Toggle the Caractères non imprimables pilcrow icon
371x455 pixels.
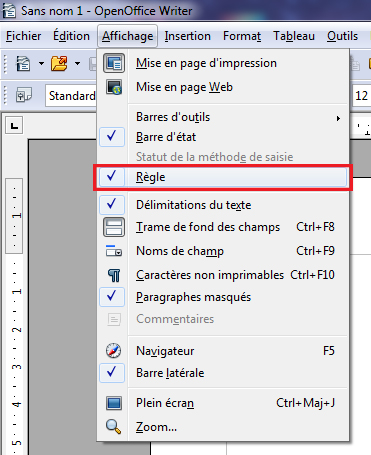(114, 275)
